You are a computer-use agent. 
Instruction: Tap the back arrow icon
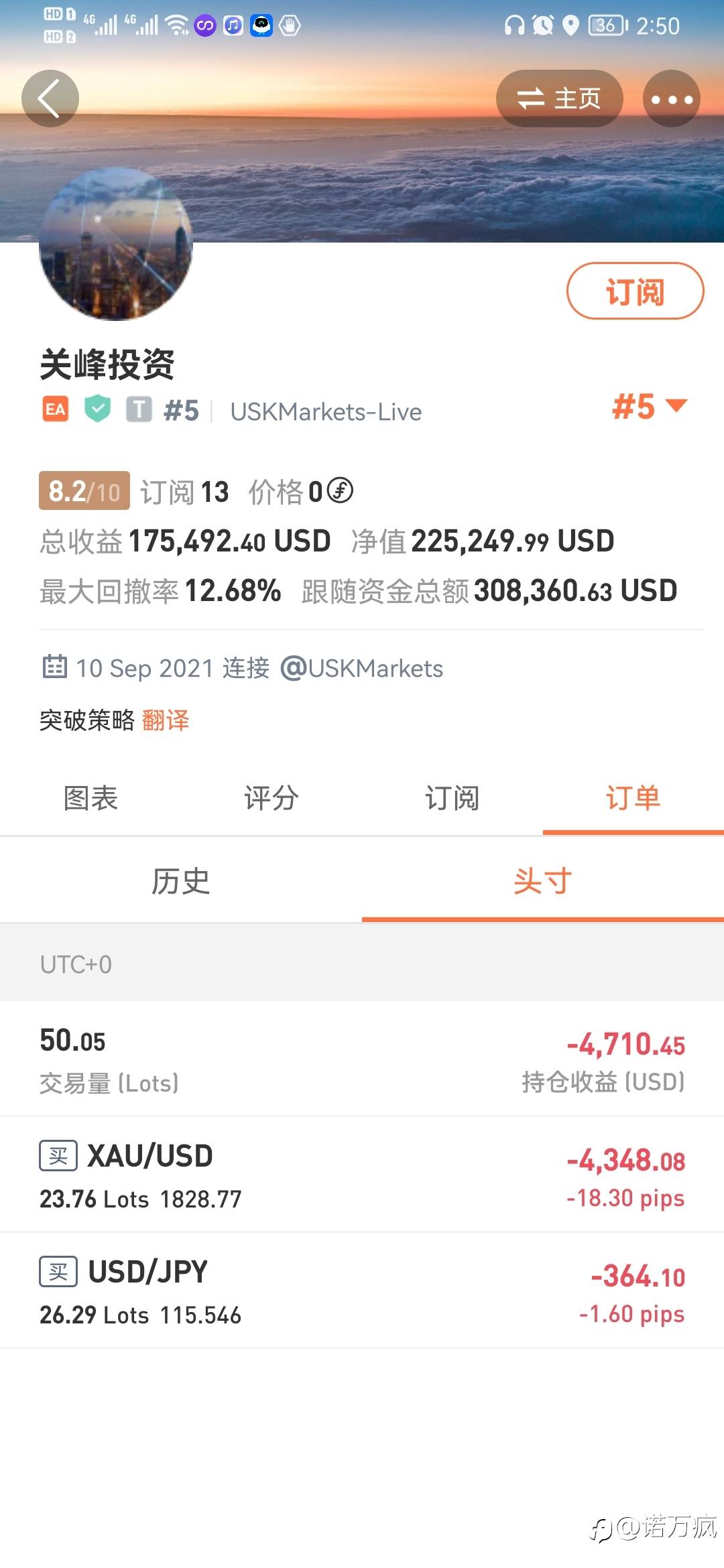click(50, 99)
